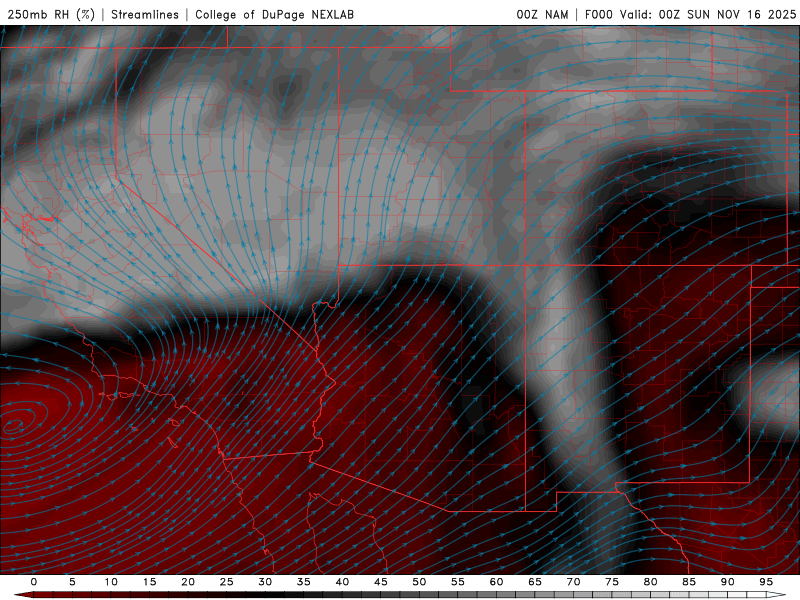Click the color bar value 25
The height and width of the screenshot is (600, 800).
[227, 582]
